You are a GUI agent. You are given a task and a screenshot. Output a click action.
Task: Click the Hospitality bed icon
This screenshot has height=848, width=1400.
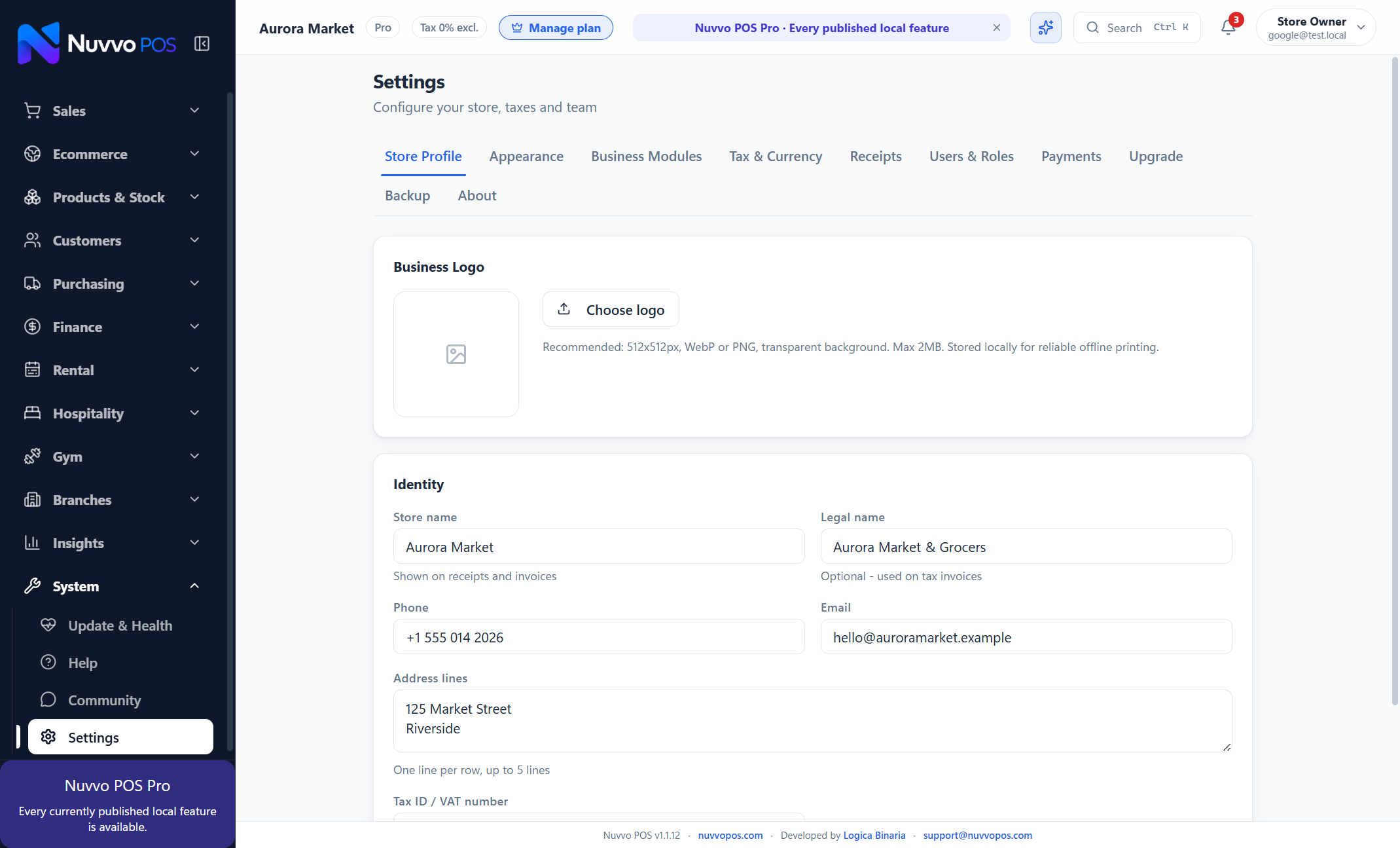tap(32, 413)
